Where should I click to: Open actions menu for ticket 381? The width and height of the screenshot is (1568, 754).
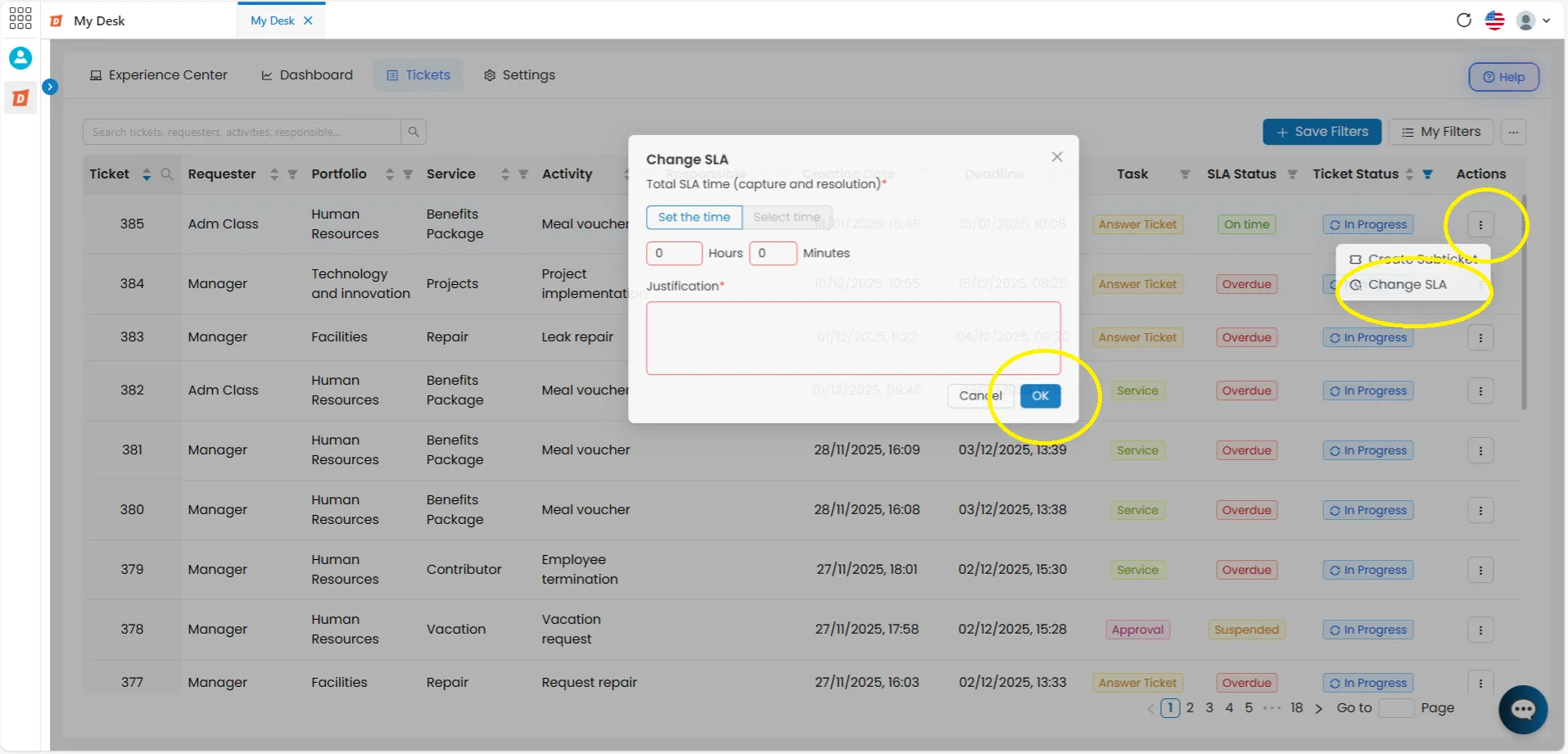click(1480, 450)
